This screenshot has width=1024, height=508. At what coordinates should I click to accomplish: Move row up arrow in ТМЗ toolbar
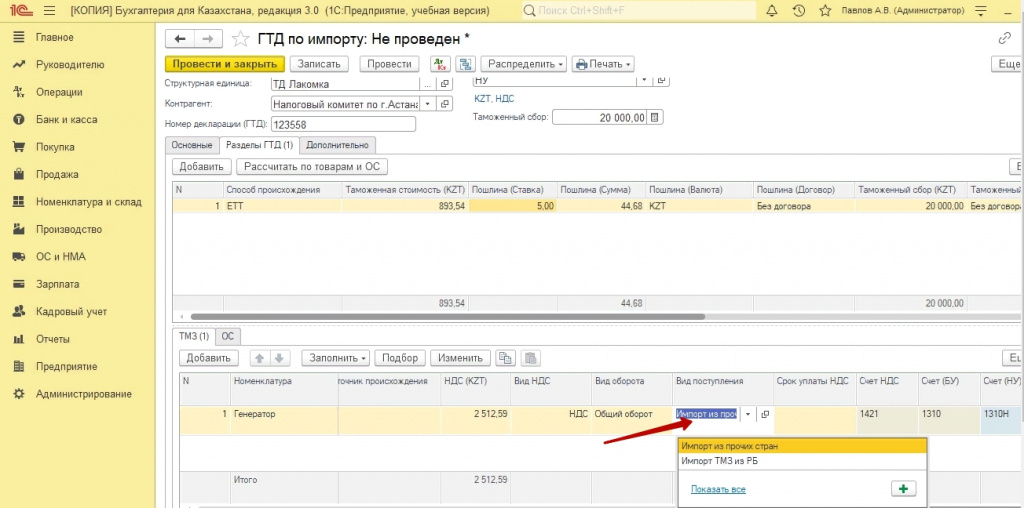point(259,358)
